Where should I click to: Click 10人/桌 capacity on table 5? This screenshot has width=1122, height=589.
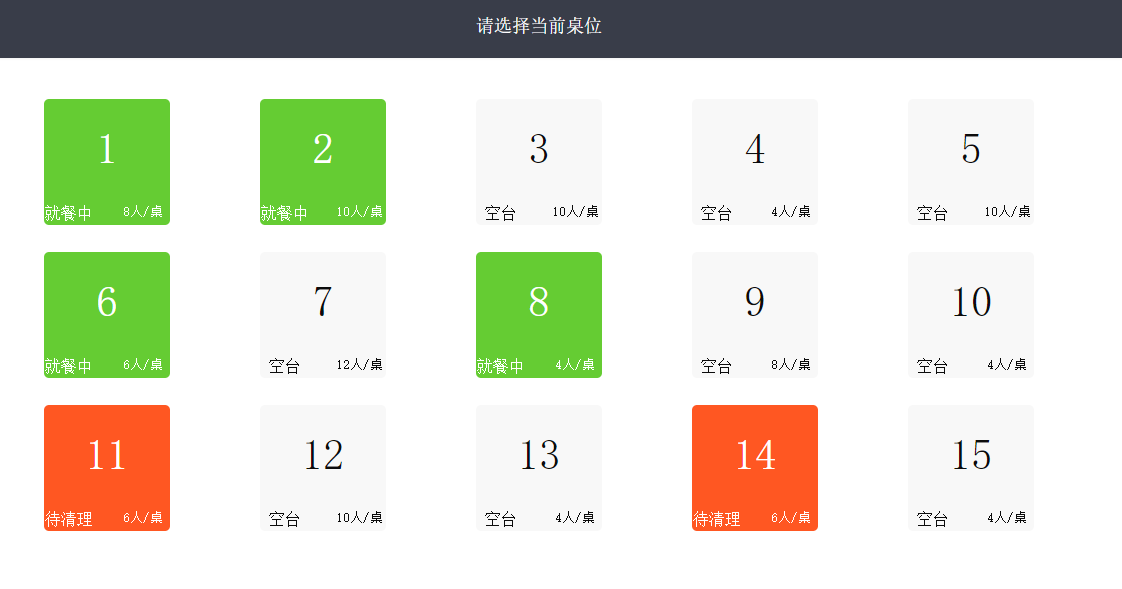tap(1008, 212)
